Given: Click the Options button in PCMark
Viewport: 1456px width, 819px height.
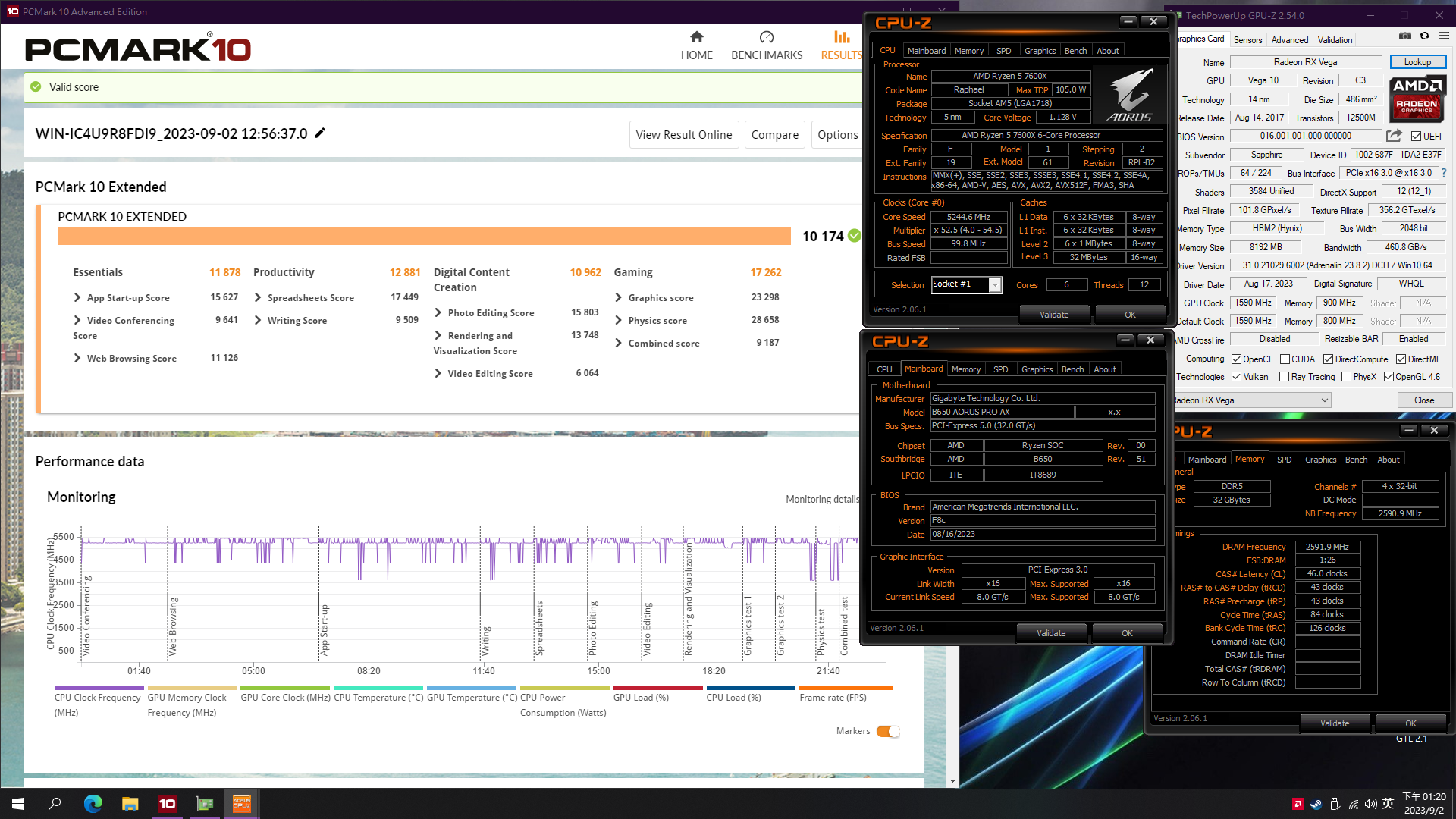Looking at the screenshot, I should 837,135.
